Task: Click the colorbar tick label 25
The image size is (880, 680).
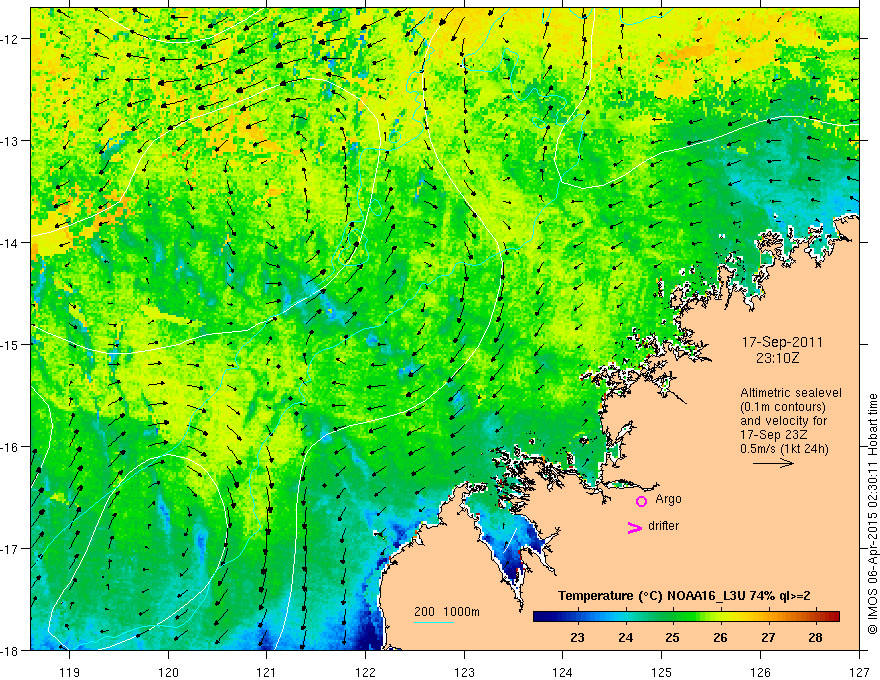Action: pos(672,637)
